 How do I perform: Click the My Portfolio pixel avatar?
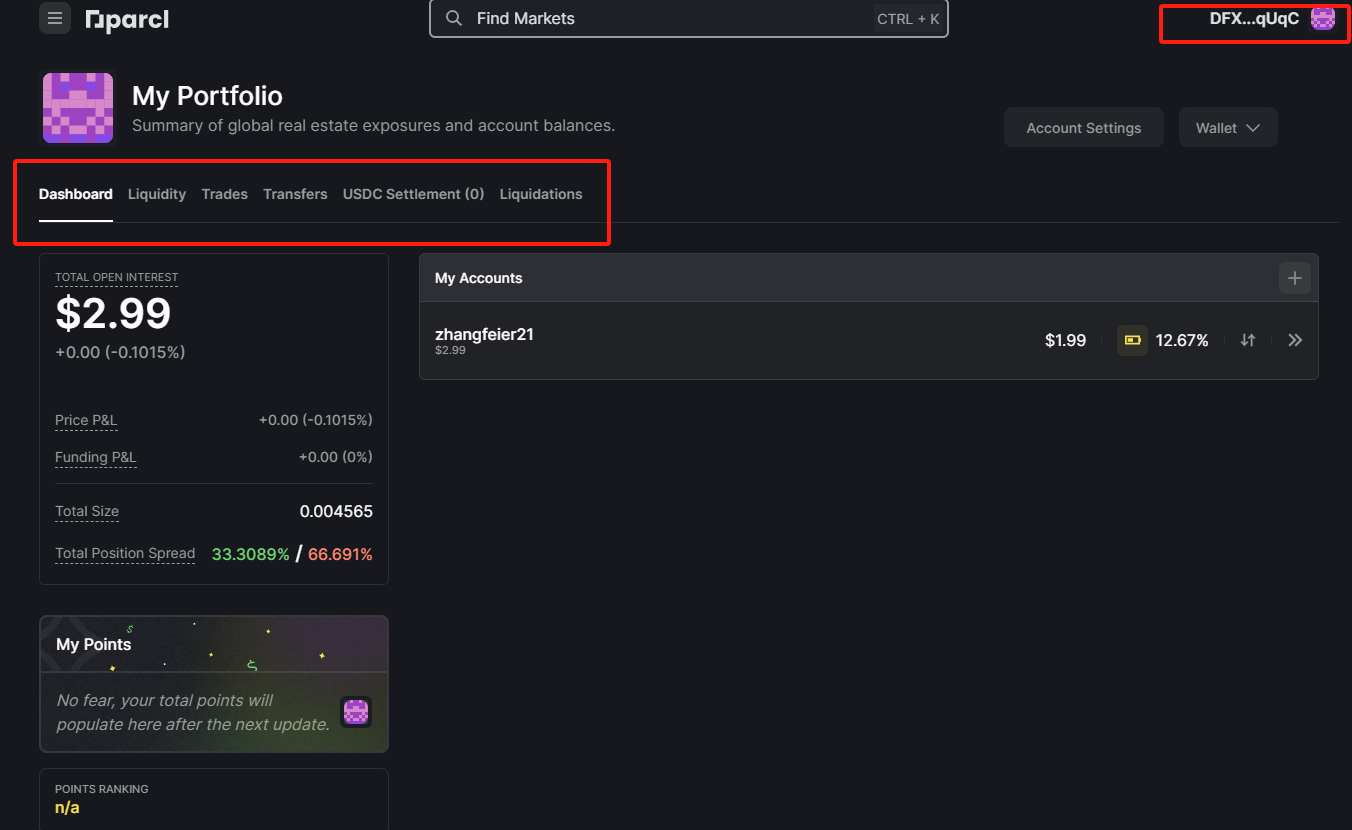click(x=78, y=108)
